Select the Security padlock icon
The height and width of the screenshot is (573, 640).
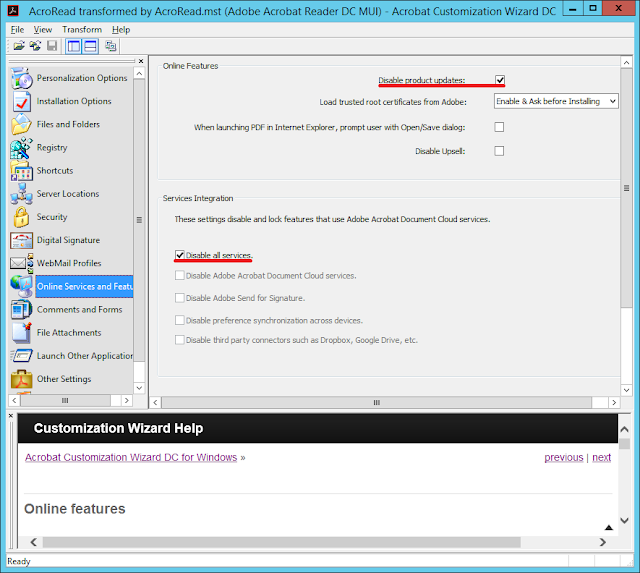(x=22, y=217)
